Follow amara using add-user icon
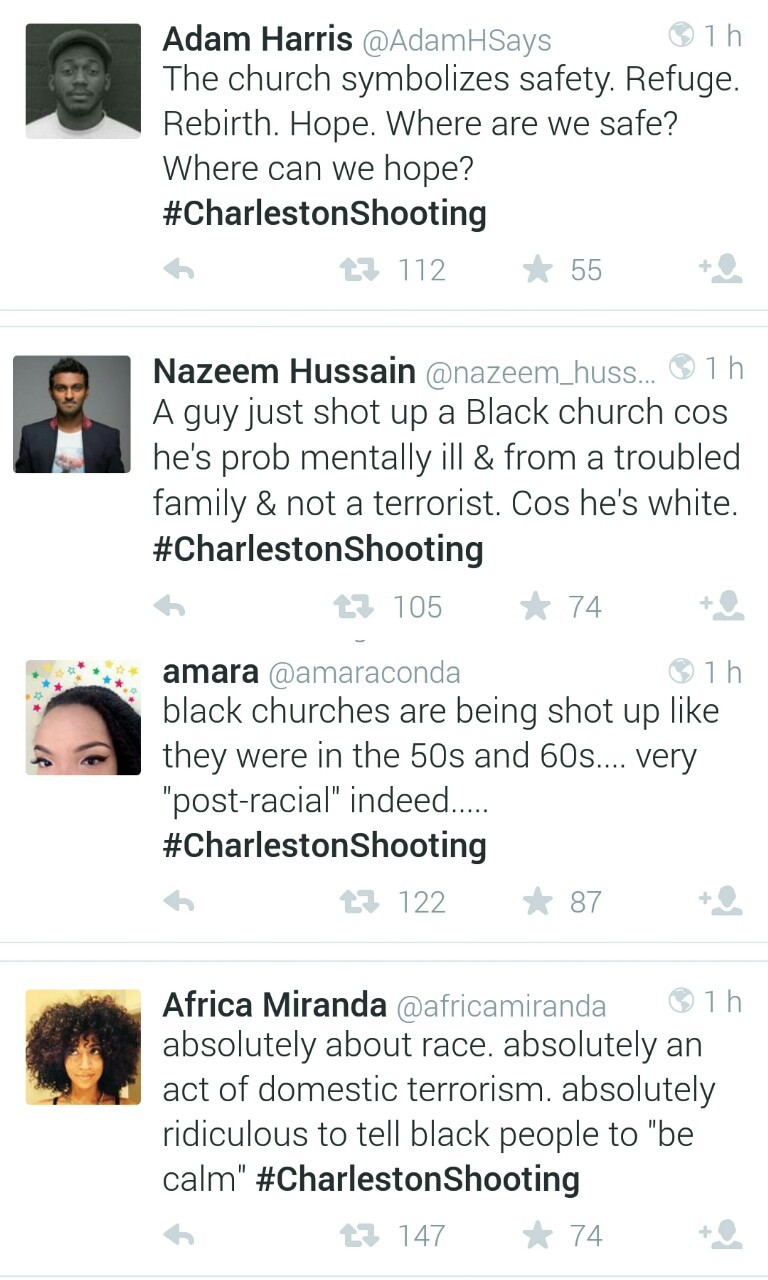The image size is (768, 1280). 720,901
